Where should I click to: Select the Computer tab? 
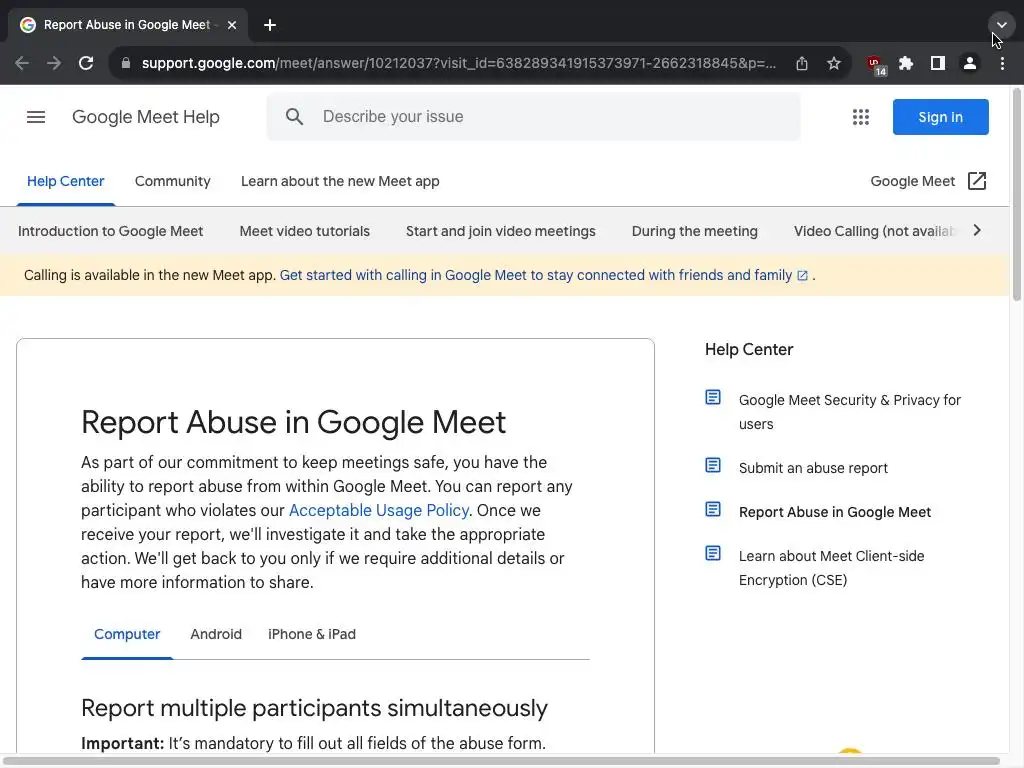click(127, 634)
